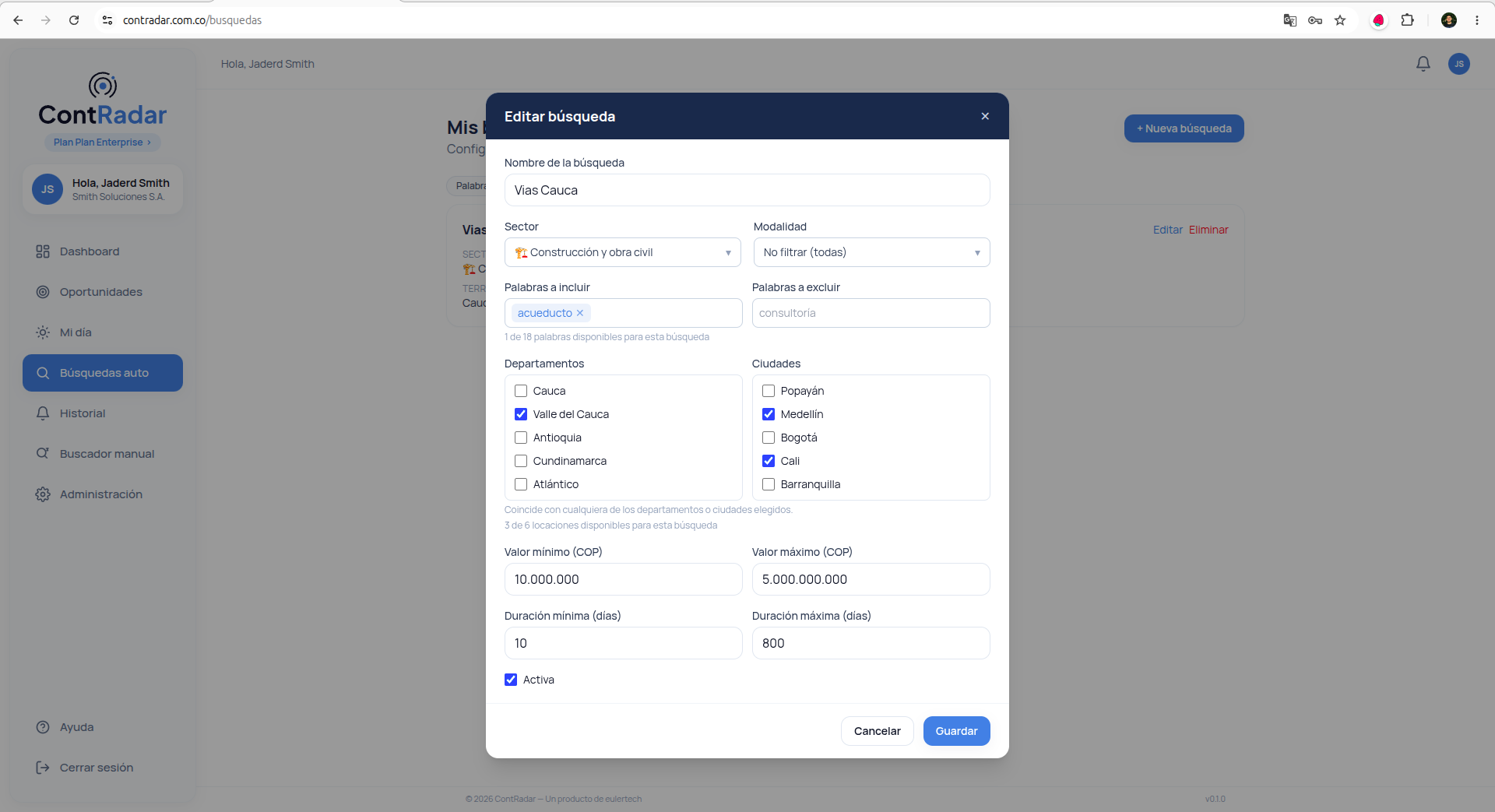Image resolution: width=1495 pixels, height=812 pixels.
Task: Check the Bogotá city checkbox
Action: coord(769,438)
